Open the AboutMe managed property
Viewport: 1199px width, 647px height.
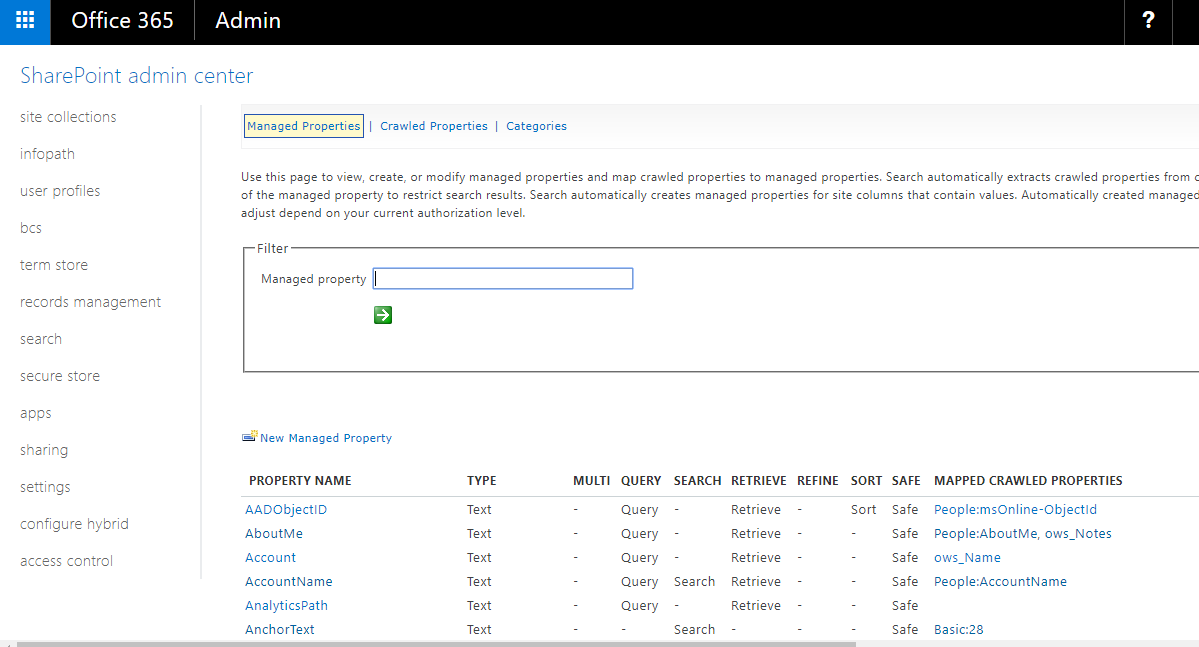pyautogui.click(x=274, y=534)
